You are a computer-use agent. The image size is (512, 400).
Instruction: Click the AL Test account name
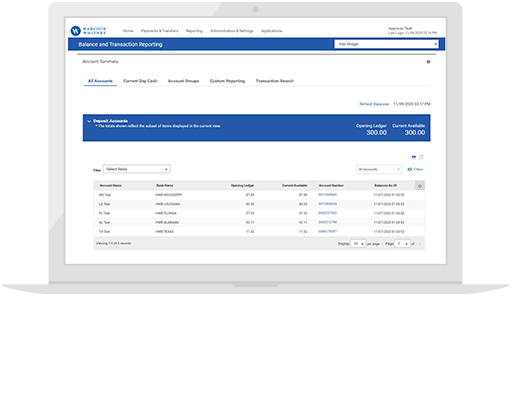pyautogui.click(x=104, y=222)
